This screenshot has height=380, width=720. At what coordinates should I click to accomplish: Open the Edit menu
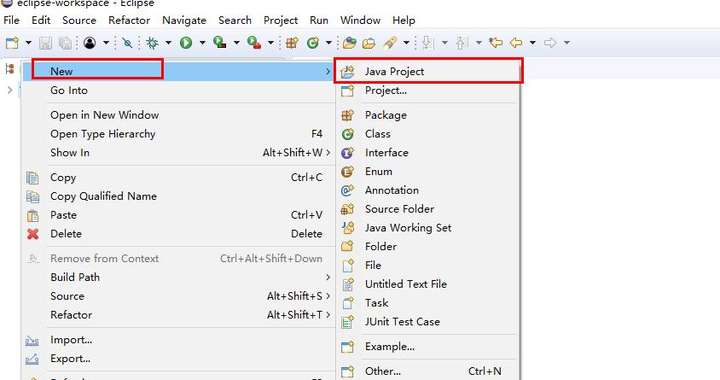tap(41, 20)
